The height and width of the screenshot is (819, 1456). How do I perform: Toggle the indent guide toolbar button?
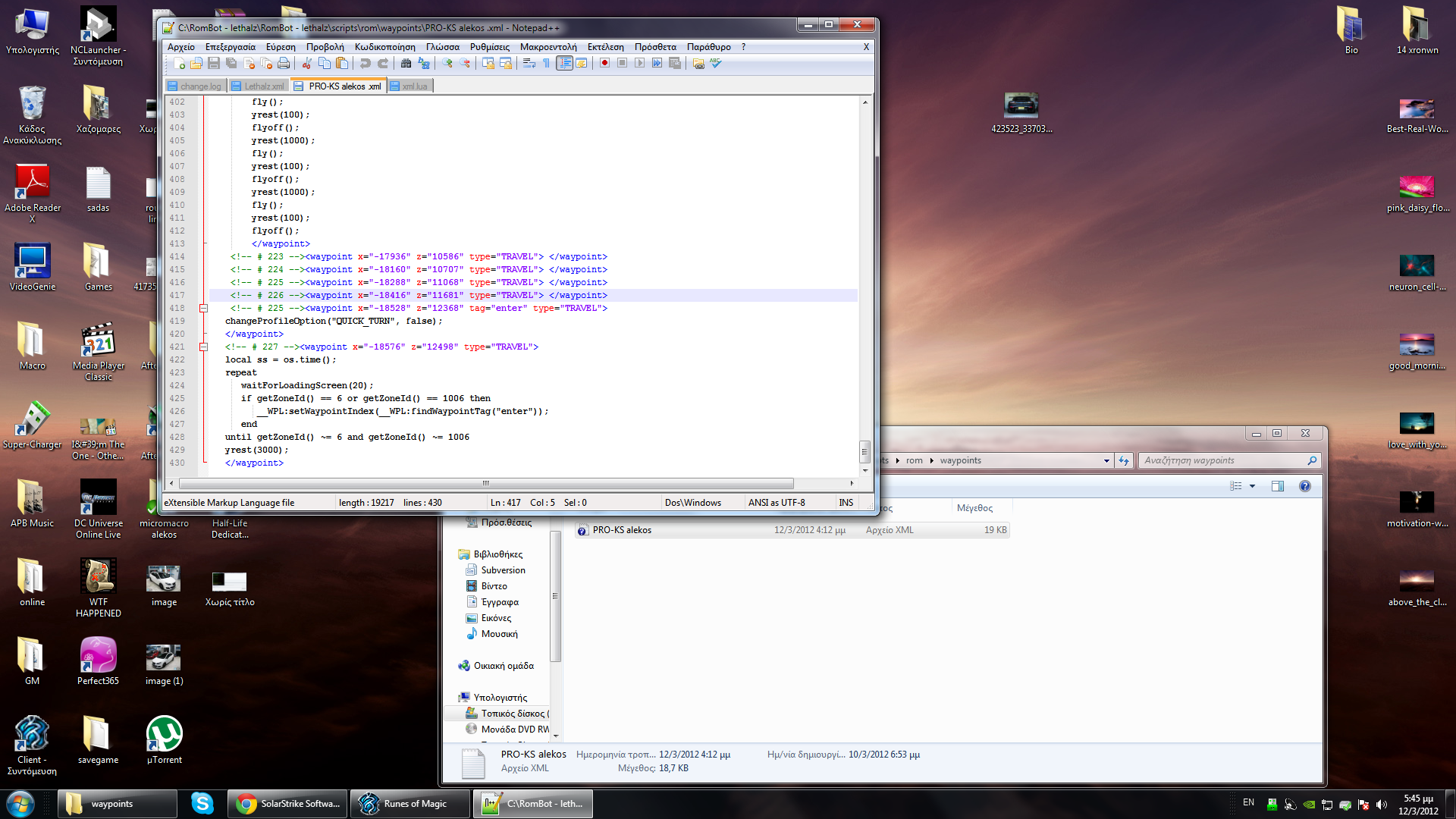[x=564, y=64]
